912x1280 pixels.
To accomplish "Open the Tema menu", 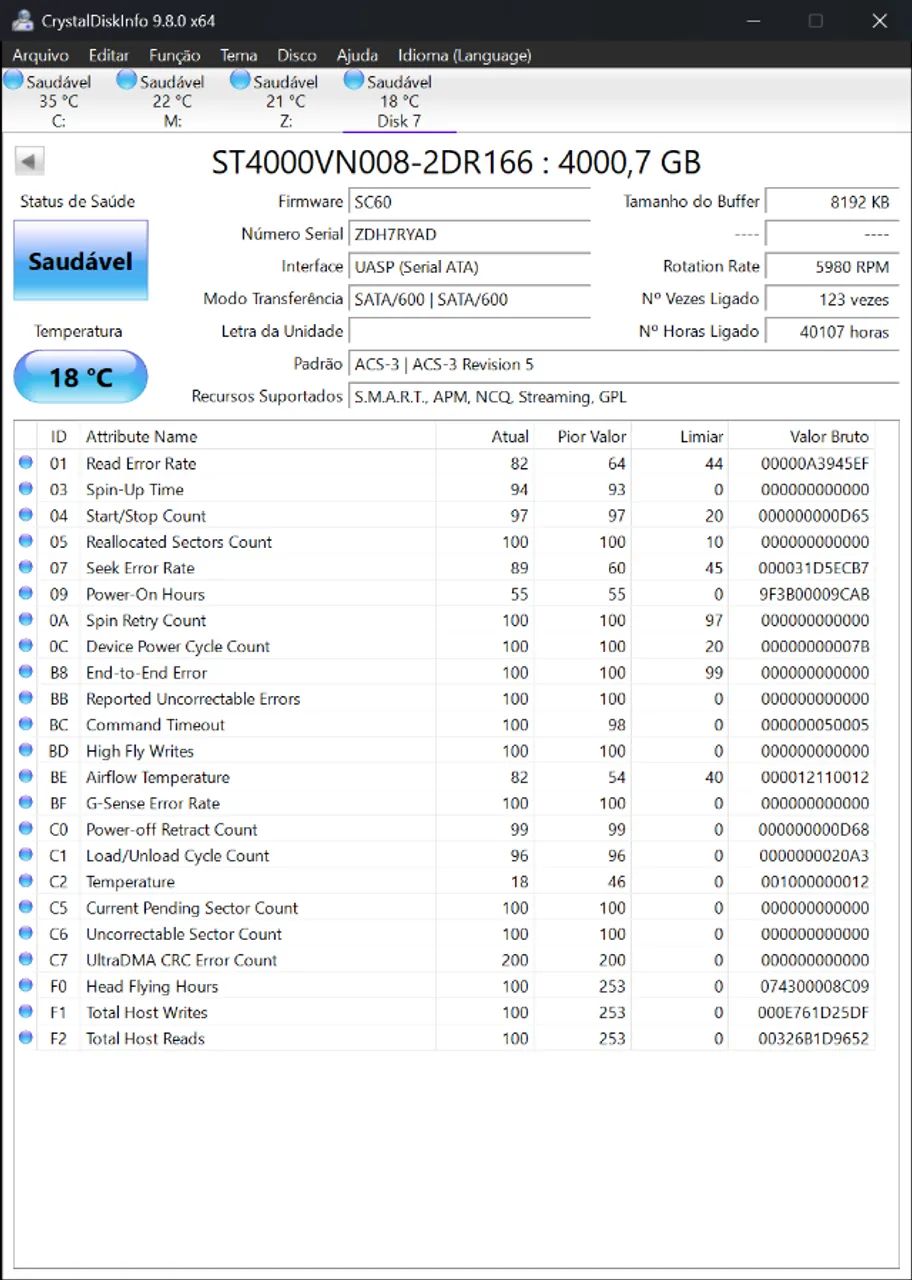I will [x=238, y=55].
